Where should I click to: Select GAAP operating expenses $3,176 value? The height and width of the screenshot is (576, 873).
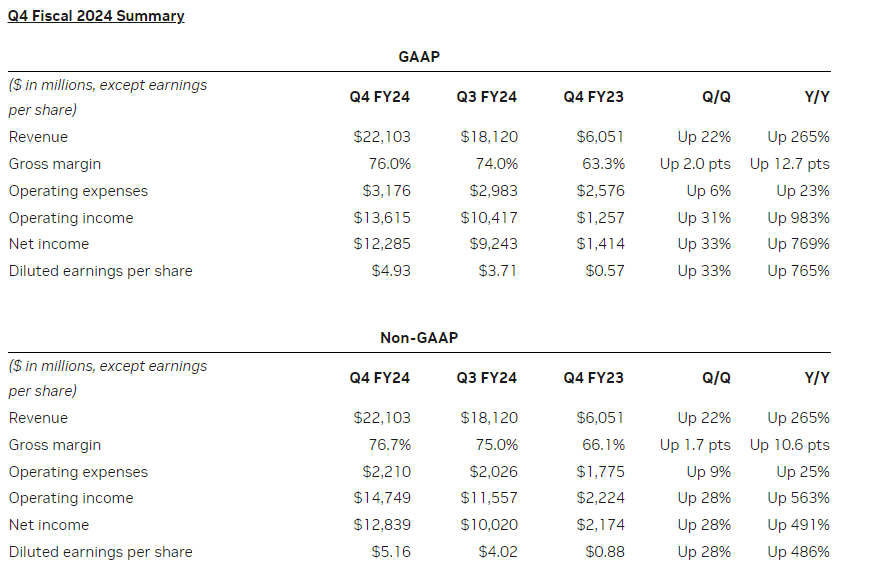tap(386, 191)
